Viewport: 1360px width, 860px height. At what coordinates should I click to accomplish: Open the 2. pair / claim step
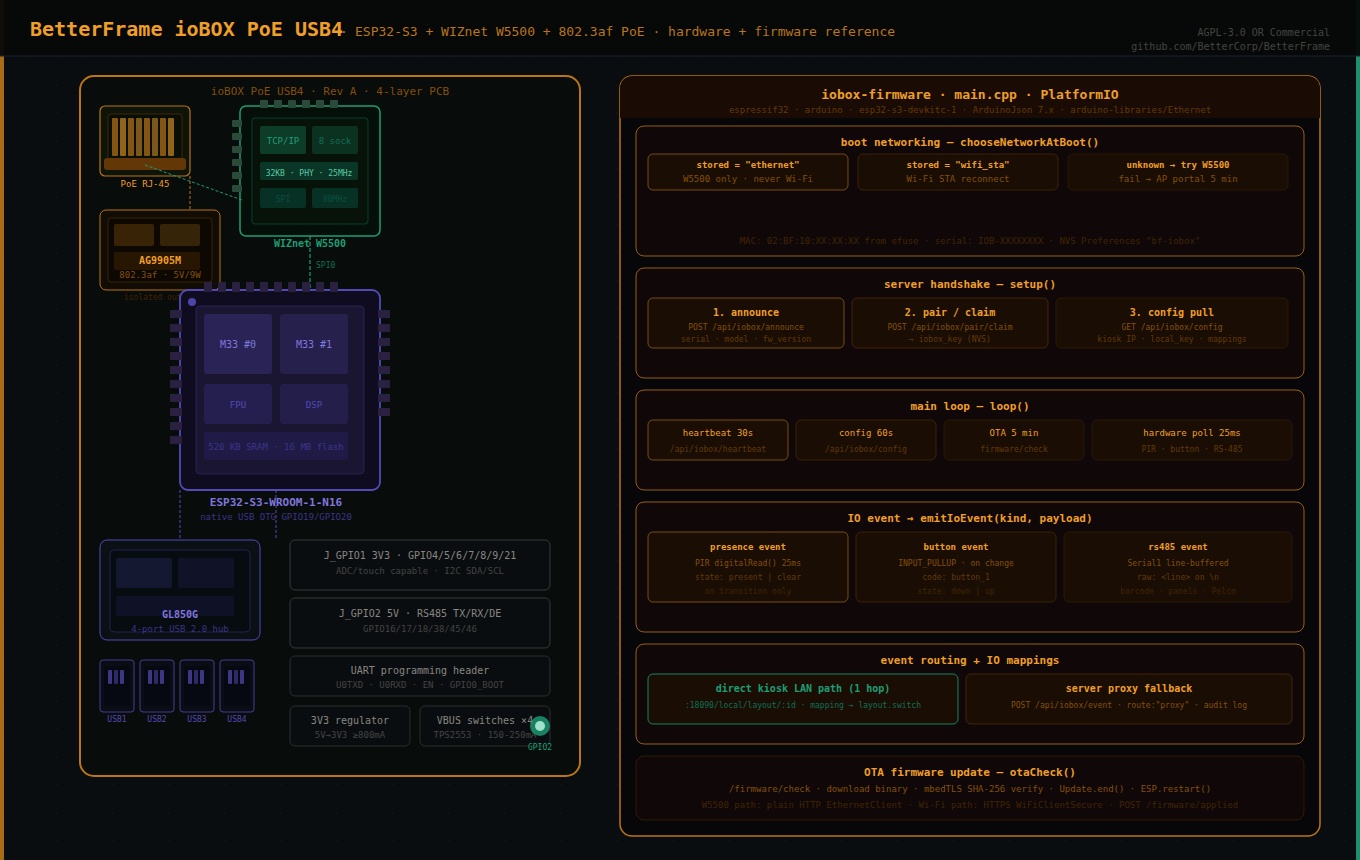(x=950, y=323)
